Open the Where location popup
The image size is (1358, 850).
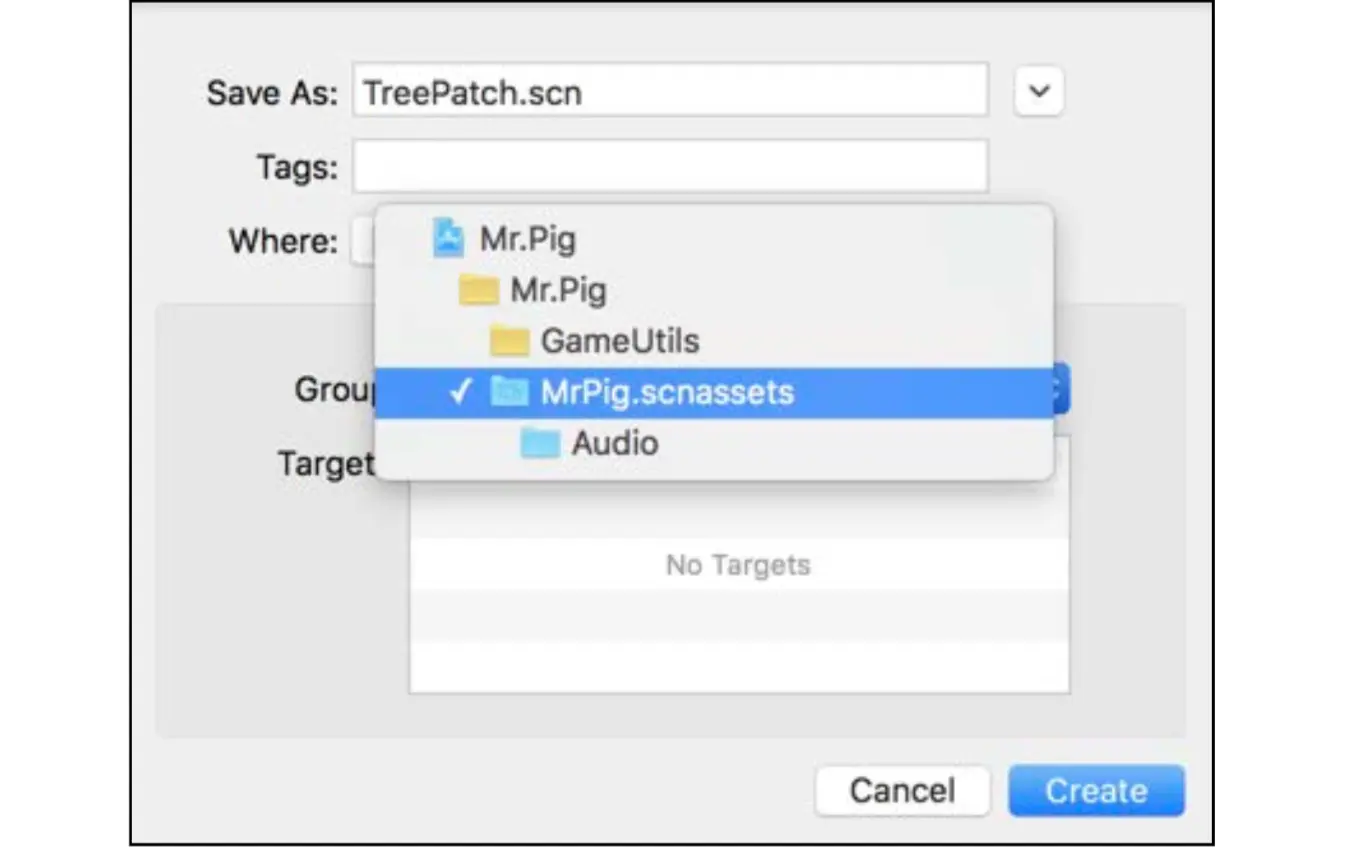click(363, 241)
